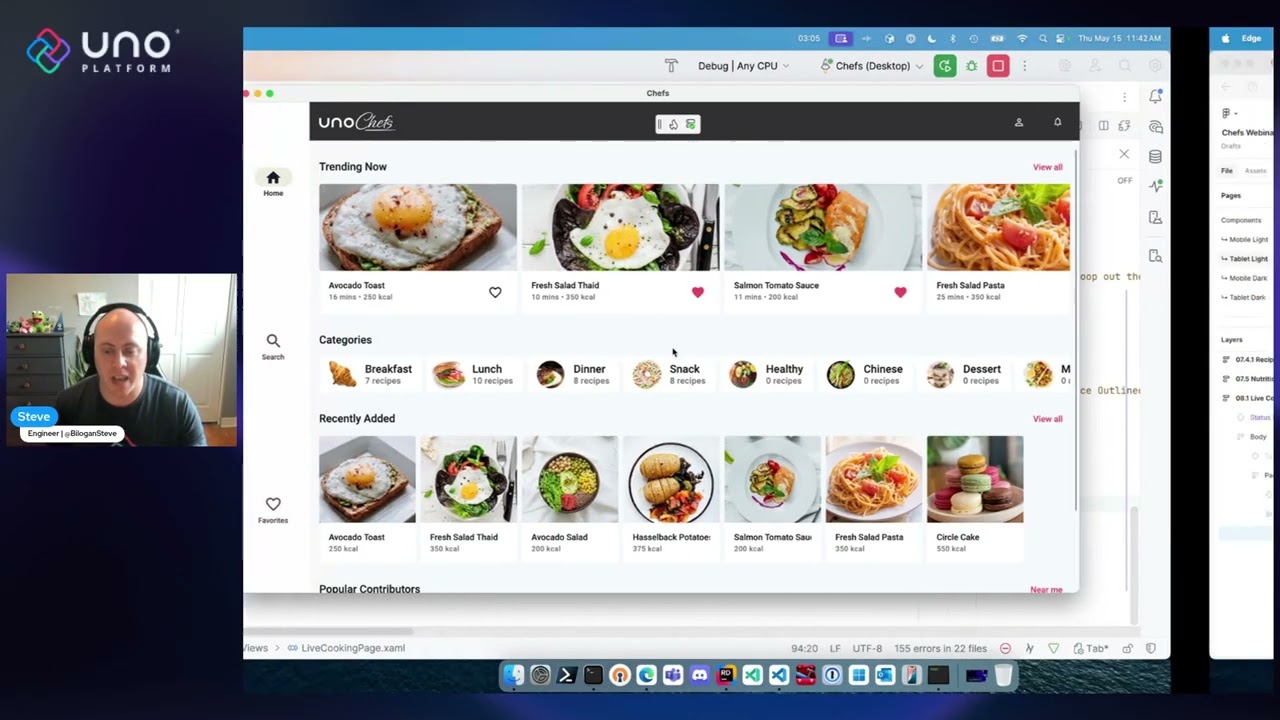
Task: Select Breakfast category
Action: coord(371,374)
